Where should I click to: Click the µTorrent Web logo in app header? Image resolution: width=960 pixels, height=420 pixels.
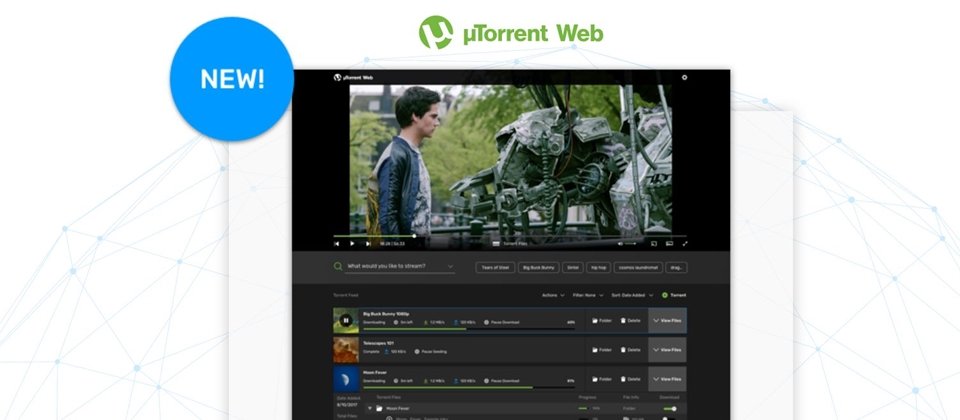tap(353, 78)
